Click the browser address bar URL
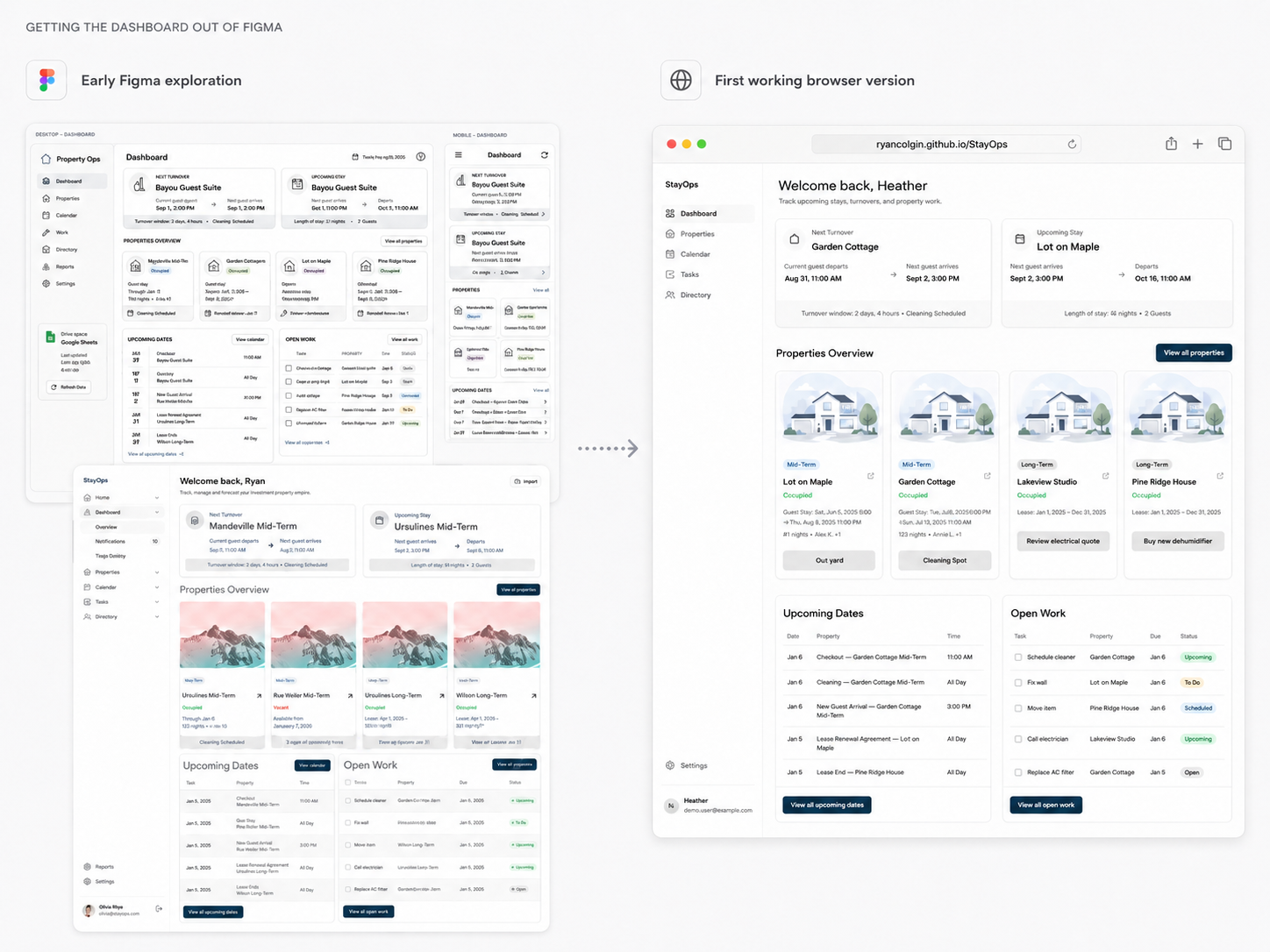Viewport: 1270px width, 952px height. (942, 144)
